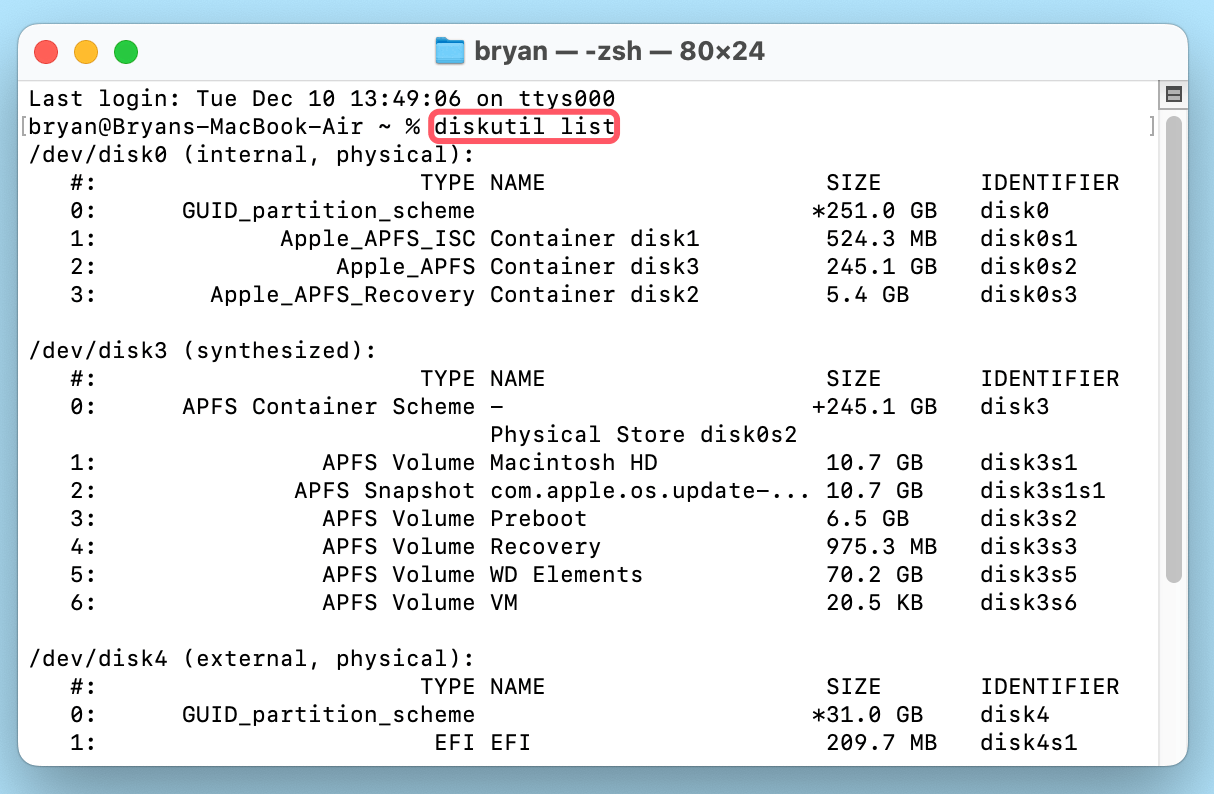Select the Preboot volume line
1214x794 pixels.
538,518
